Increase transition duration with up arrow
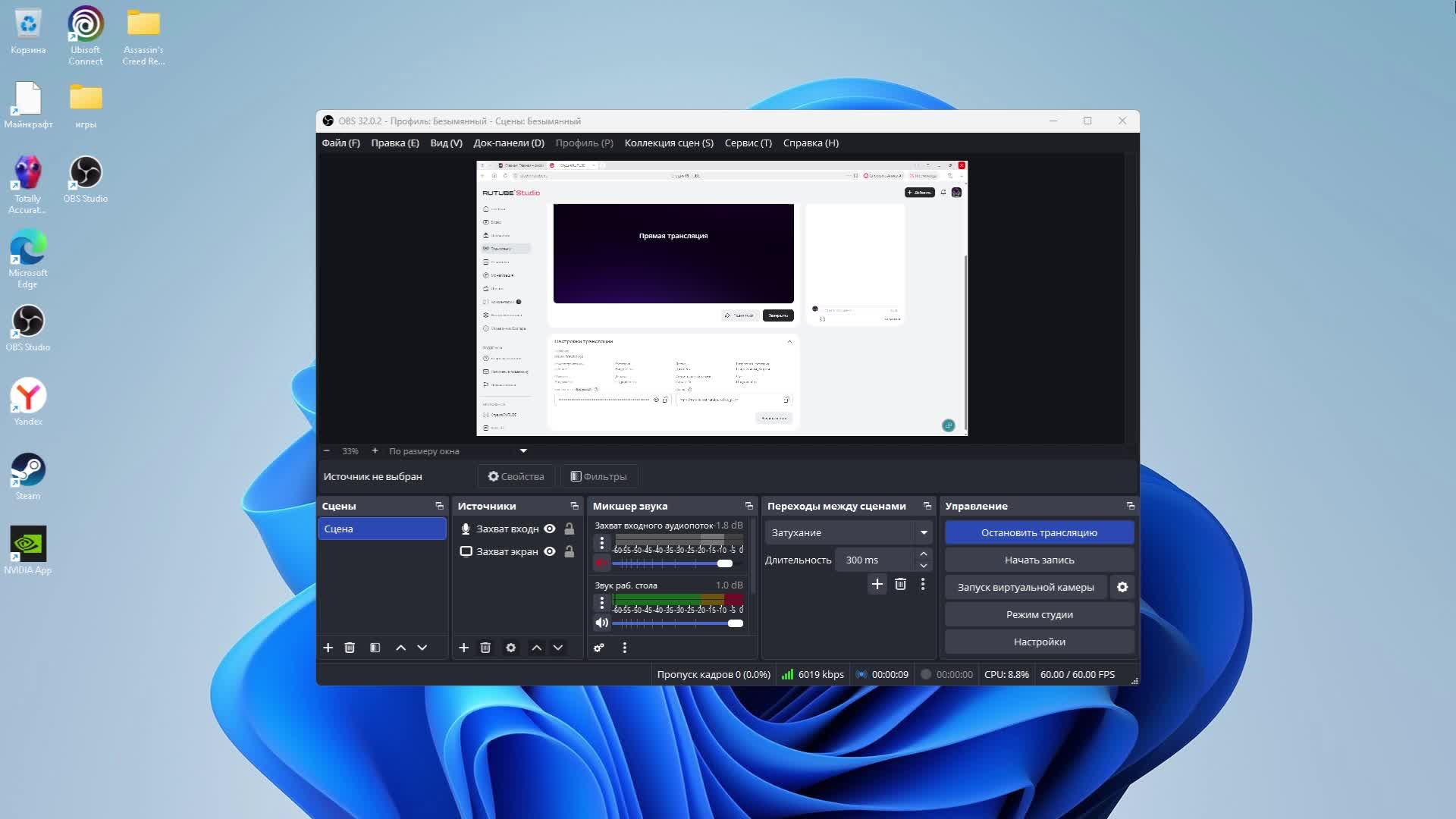The image size is (1456, 819). [923, 554]
